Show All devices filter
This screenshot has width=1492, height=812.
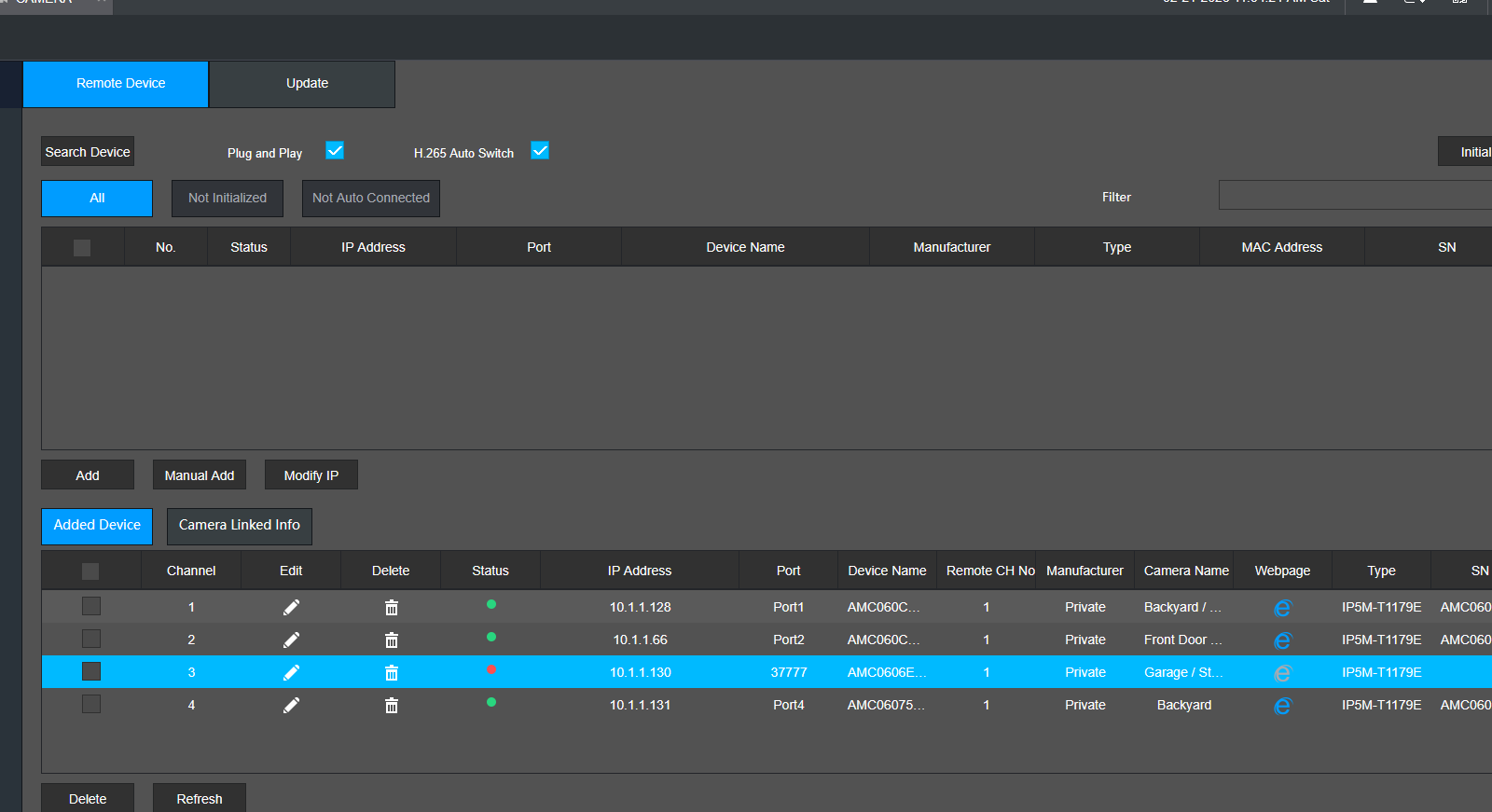97,199
